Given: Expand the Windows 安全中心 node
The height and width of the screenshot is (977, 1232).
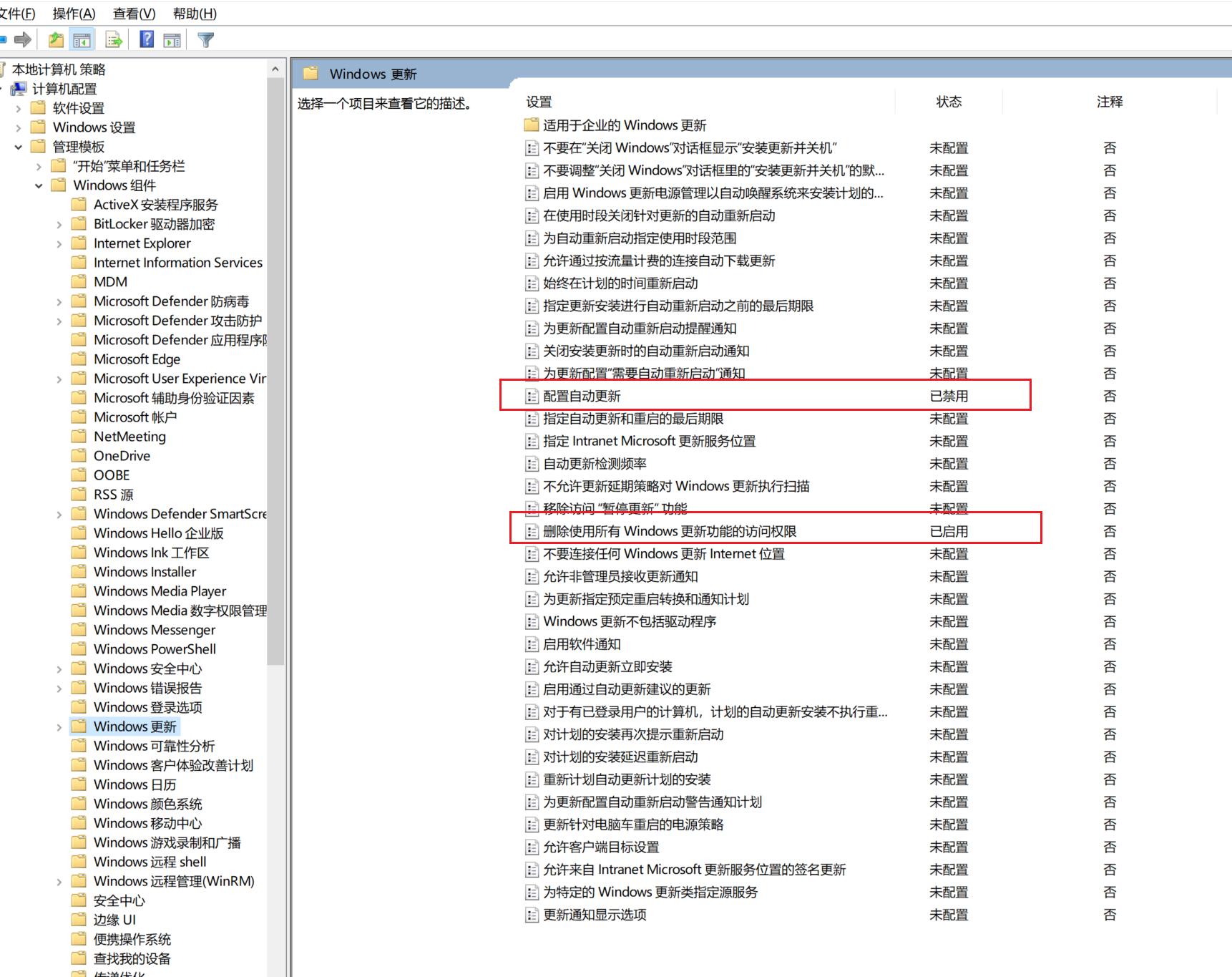Looking at the screenshot, I should (x=59, y=669).
